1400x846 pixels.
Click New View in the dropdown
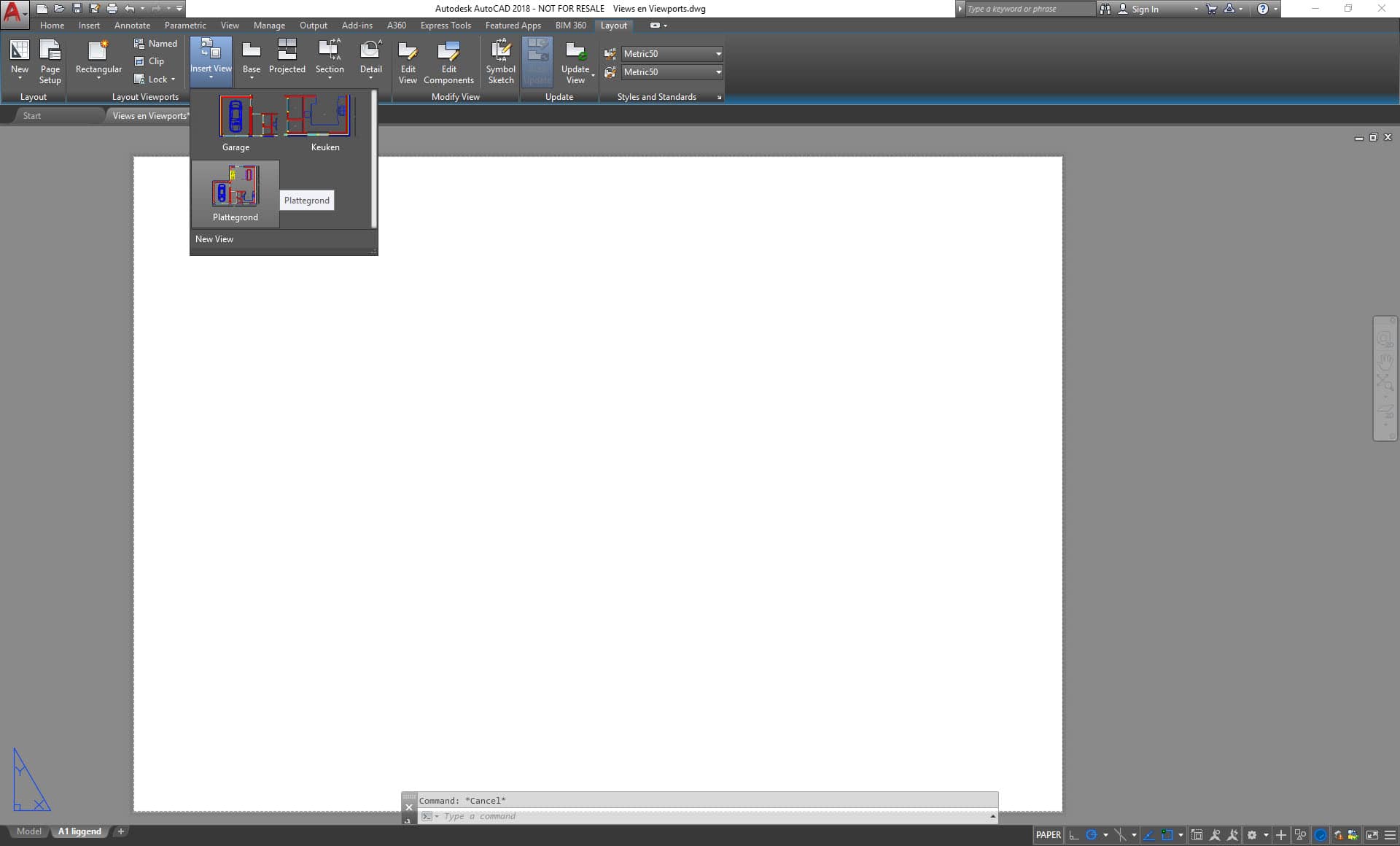point(214,239)
